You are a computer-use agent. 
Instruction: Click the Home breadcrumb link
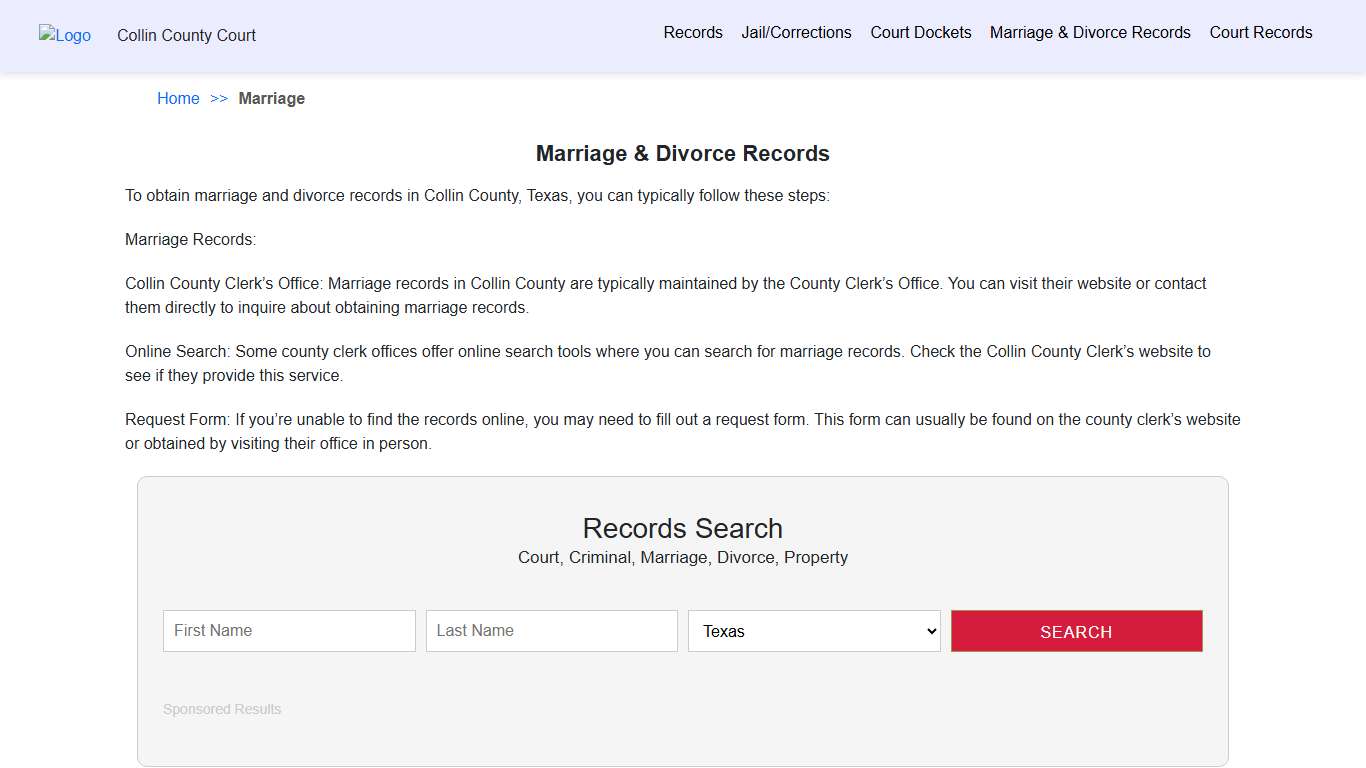(178, 98)
